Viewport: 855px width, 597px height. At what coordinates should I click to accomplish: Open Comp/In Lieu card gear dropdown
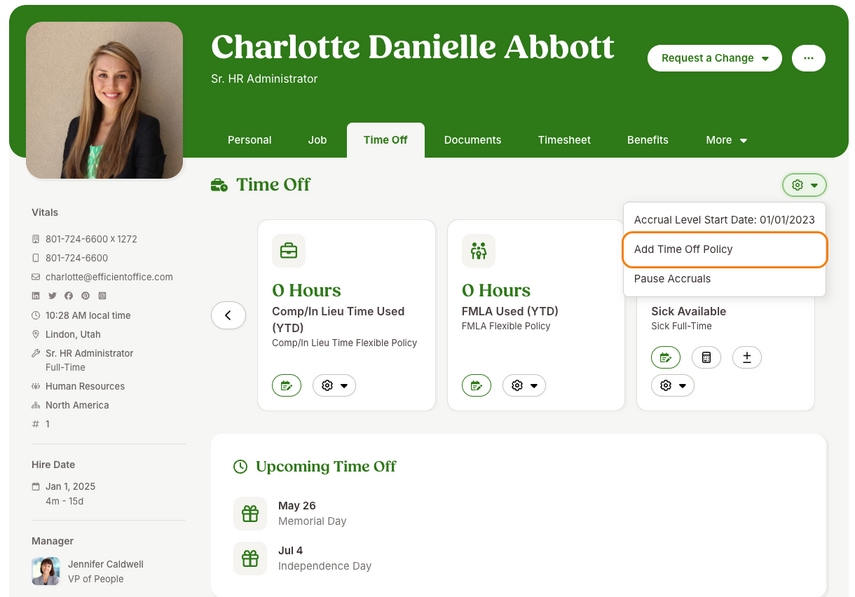point(334,385)
